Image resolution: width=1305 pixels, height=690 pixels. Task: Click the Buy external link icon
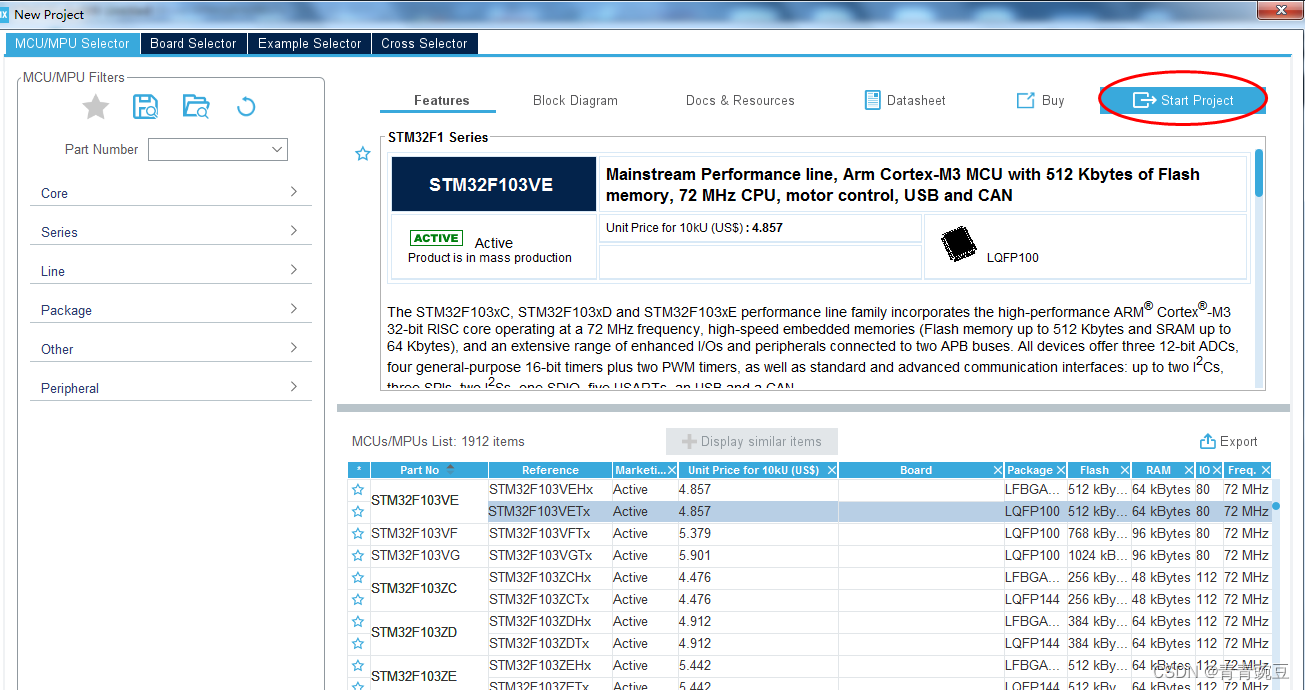[x=1025, y=100]
